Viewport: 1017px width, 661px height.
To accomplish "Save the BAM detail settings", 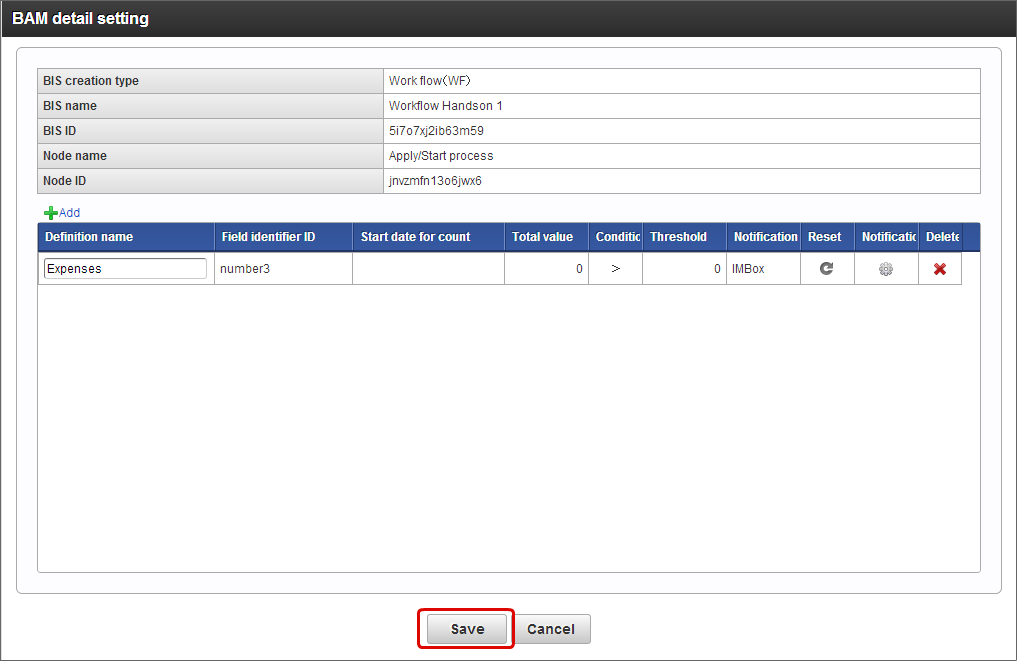I will click(467, 629).
